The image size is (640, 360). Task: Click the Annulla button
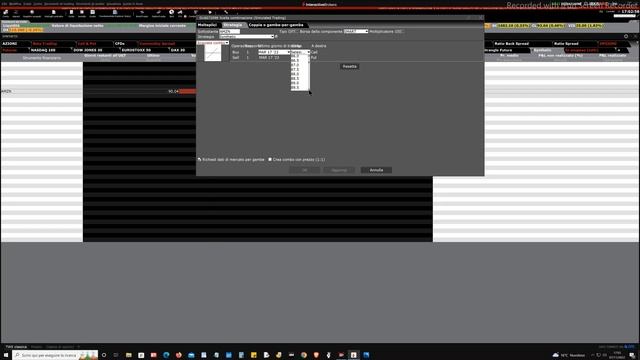pos(376,170)
